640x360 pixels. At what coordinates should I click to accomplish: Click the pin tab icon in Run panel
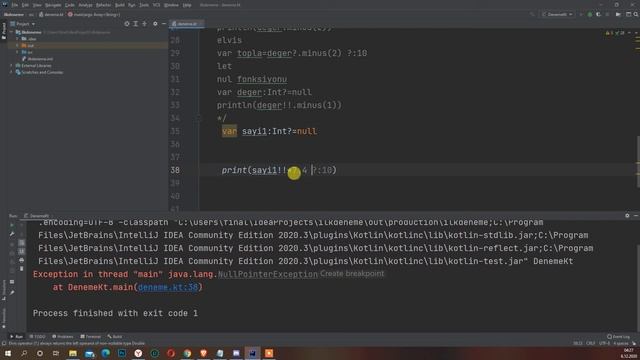tap(12, 293)
